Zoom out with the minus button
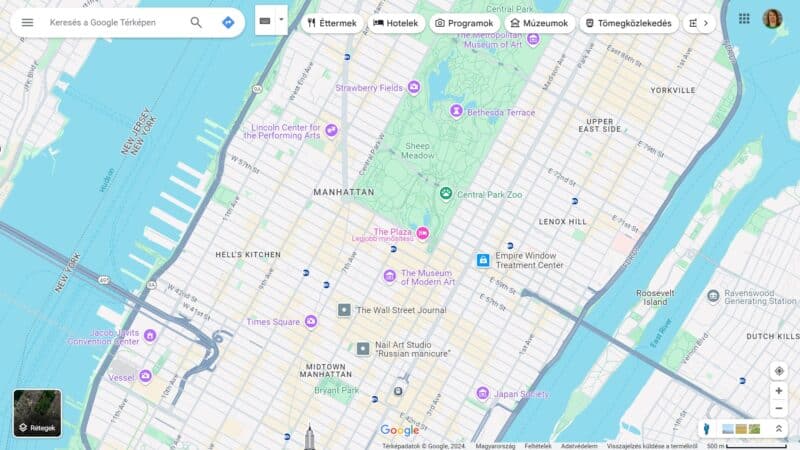800x450 pixels. tap(779, 408)
